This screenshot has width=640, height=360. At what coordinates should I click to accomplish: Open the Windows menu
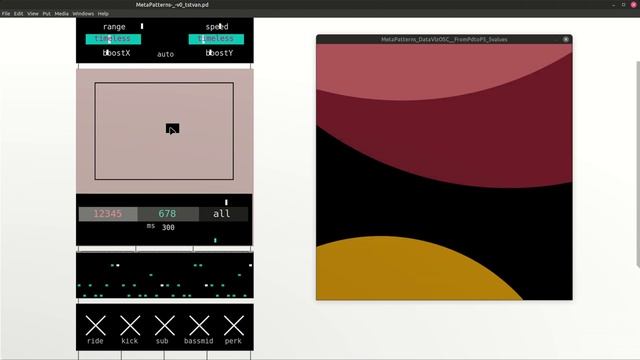(83, 13)
